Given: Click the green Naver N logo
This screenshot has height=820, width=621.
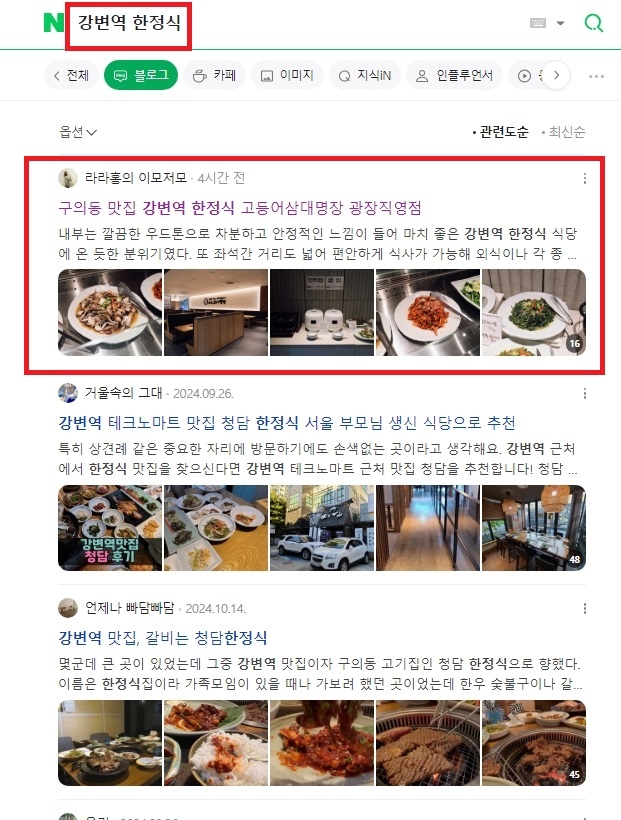Looking at the screenshot, I should tap(53, 23).
